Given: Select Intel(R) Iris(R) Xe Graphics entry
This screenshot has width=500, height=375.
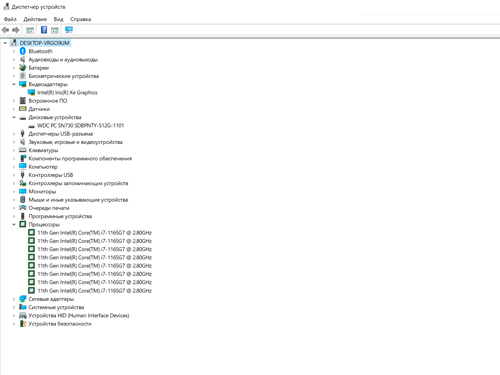Looking at the screenshot, I should click(x=67, y=93).
